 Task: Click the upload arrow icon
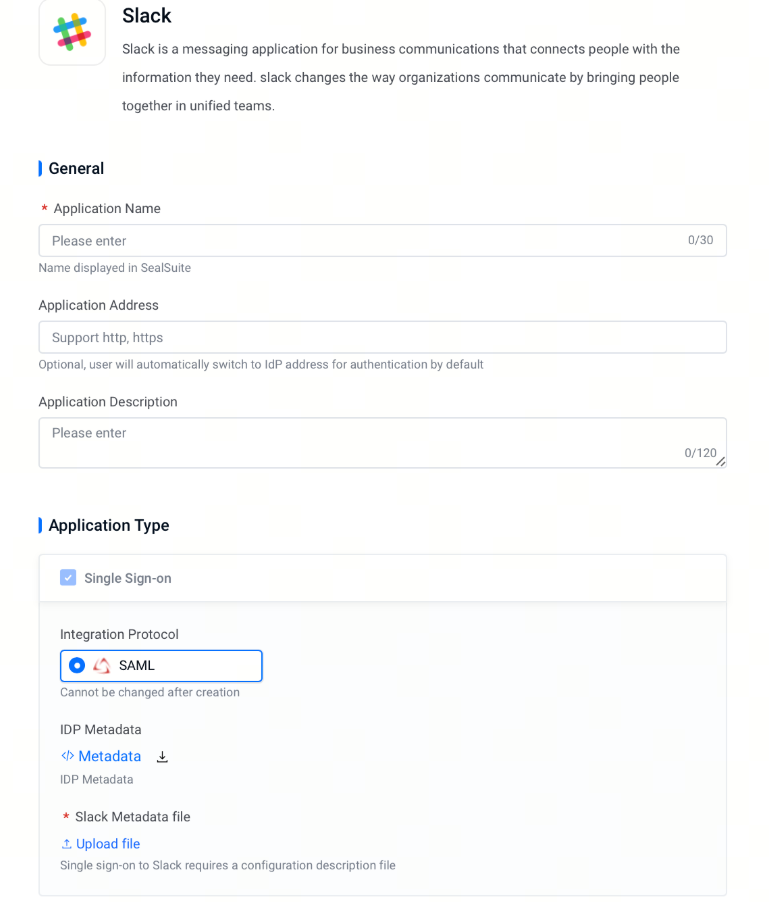point(67,844)
